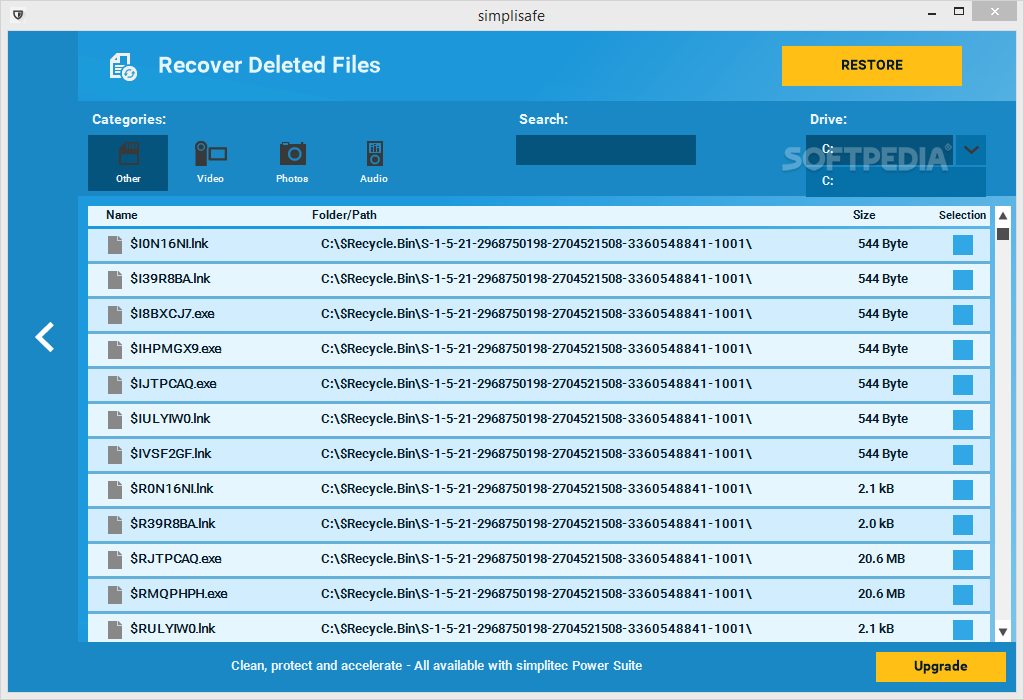
Task: Toggle selection box for $IVSF2GF.lnk
Action: [x=963, y=454]
